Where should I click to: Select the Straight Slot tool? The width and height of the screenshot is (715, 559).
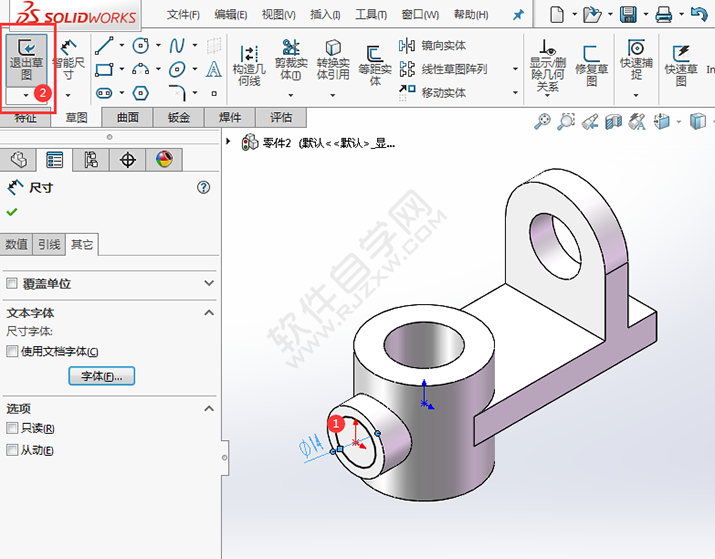pyautogui.click(x=104, y=93)
